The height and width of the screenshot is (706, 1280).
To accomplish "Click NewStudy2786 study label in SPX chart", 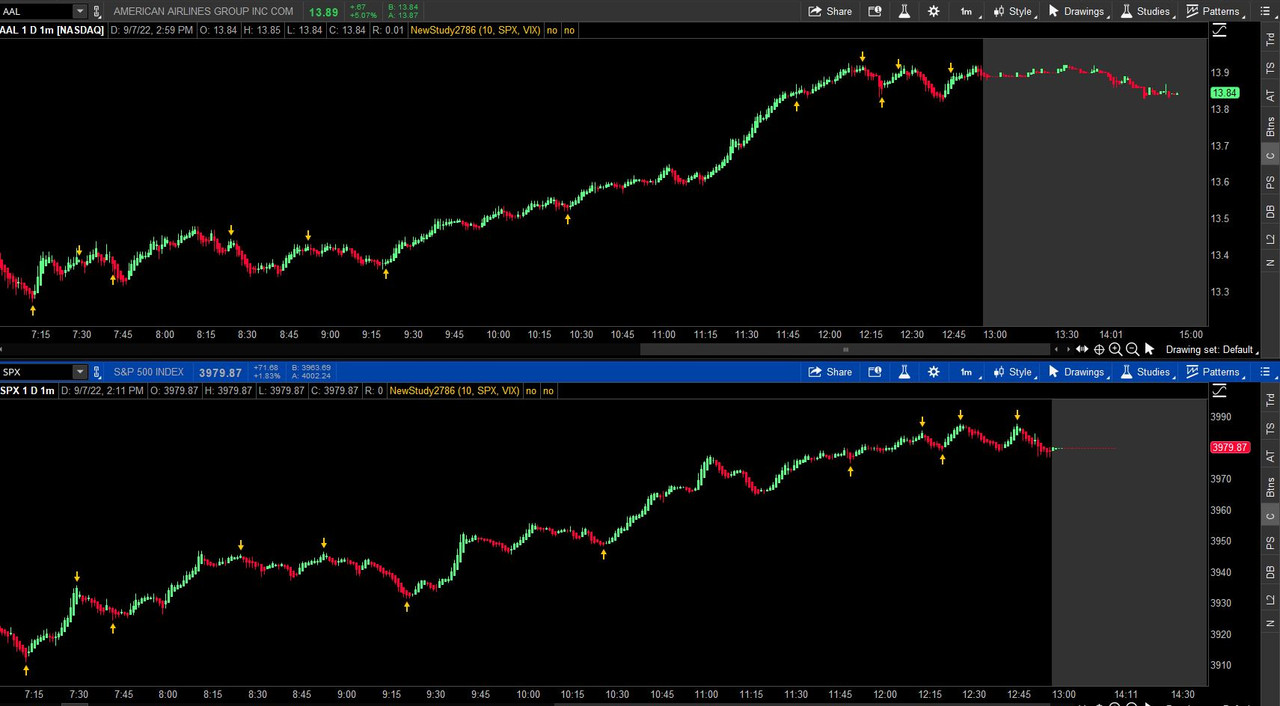I will pos(455,391).
